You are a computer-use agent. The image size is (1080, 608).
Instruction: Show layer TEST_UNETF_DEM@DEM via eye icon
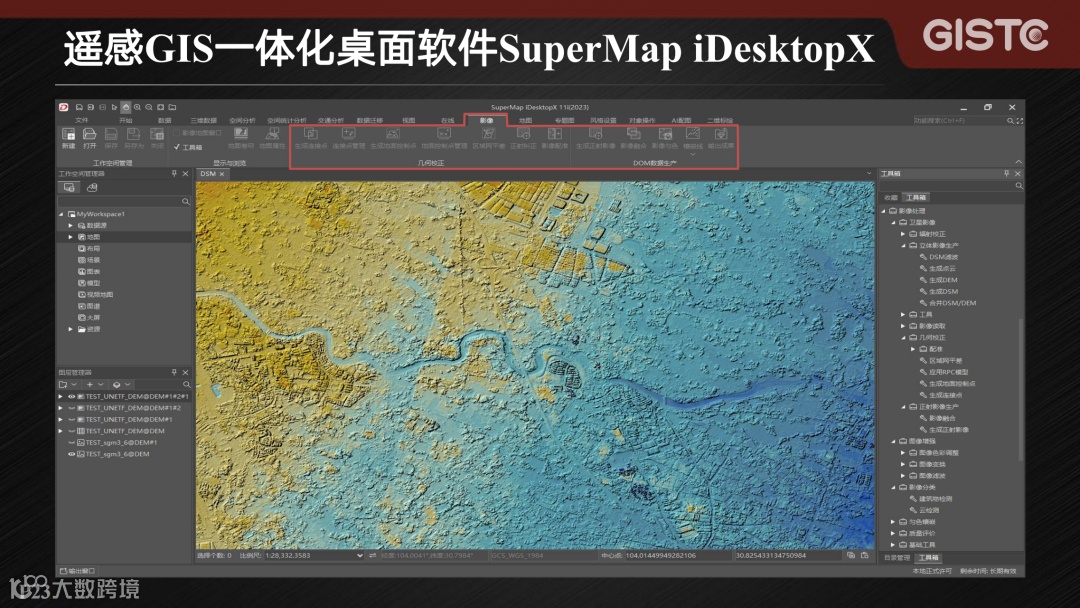pos(72,431)
